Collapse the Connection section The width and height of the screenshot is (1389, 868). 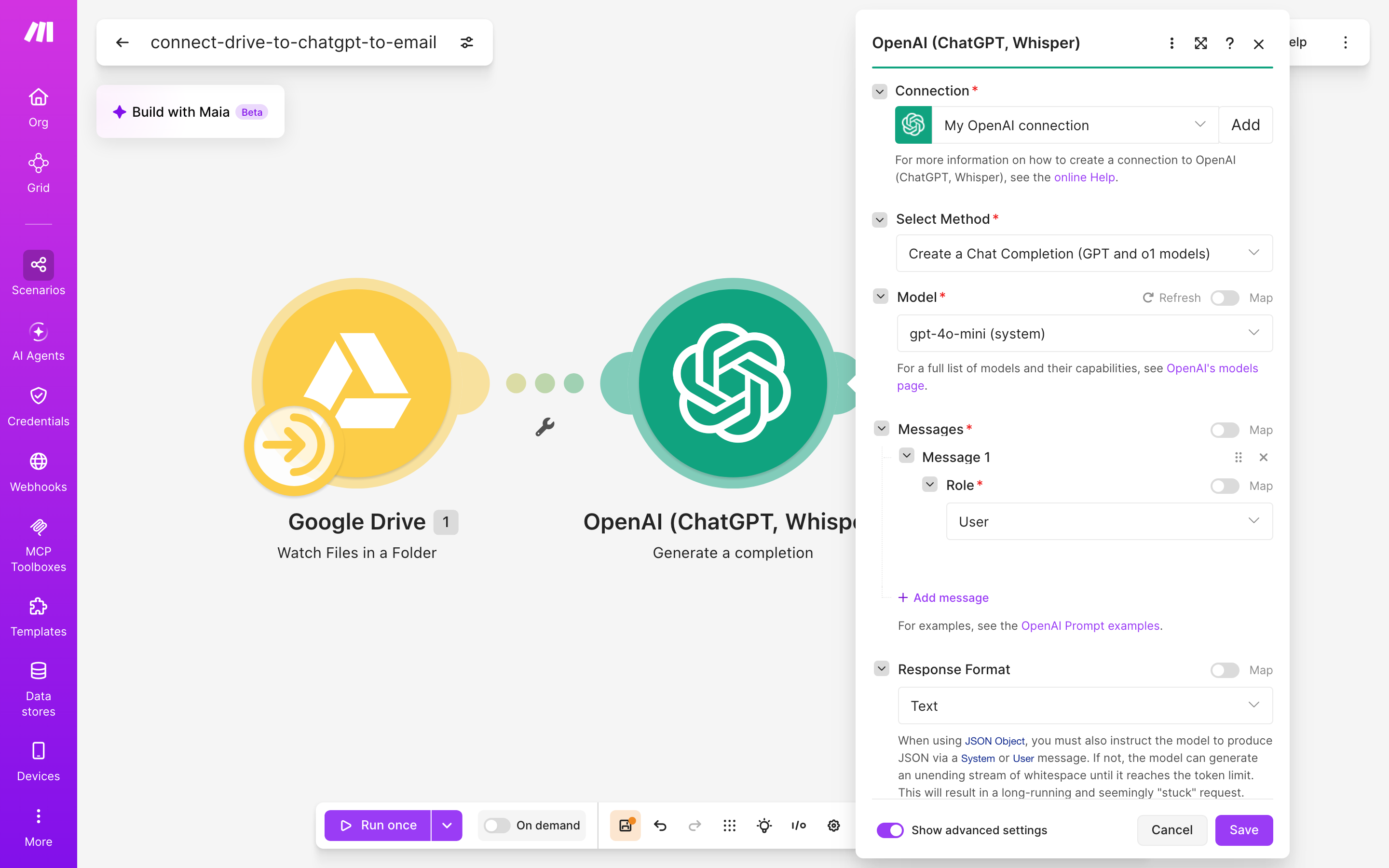click(x=879, y=91)
